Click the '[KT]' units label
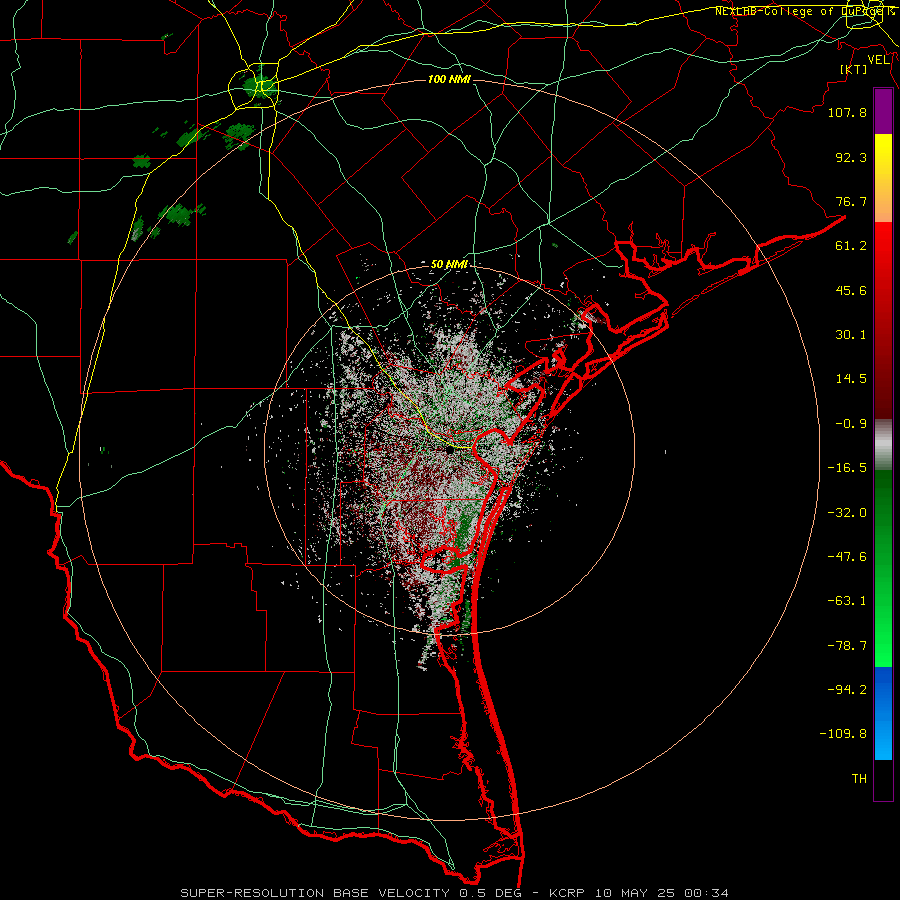 point(854,69)
